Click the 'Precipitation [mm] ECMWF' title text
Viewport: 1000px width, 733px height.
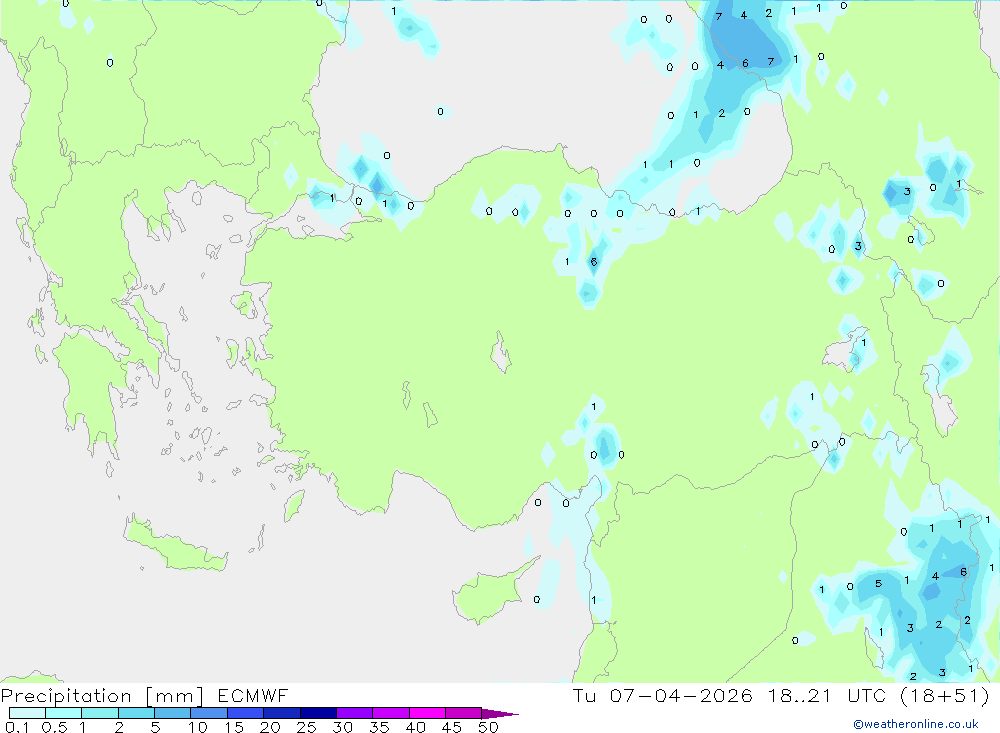click(144, 695)
